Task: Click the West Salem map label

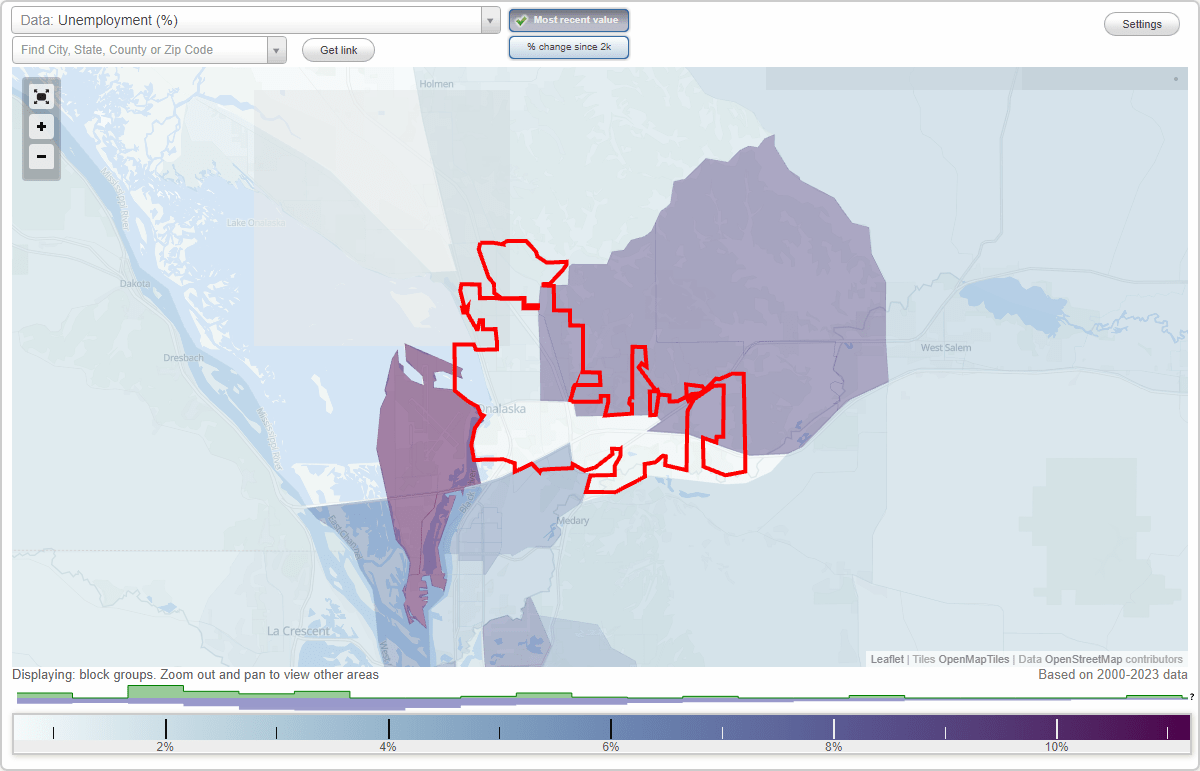Action: pos(946,347)
